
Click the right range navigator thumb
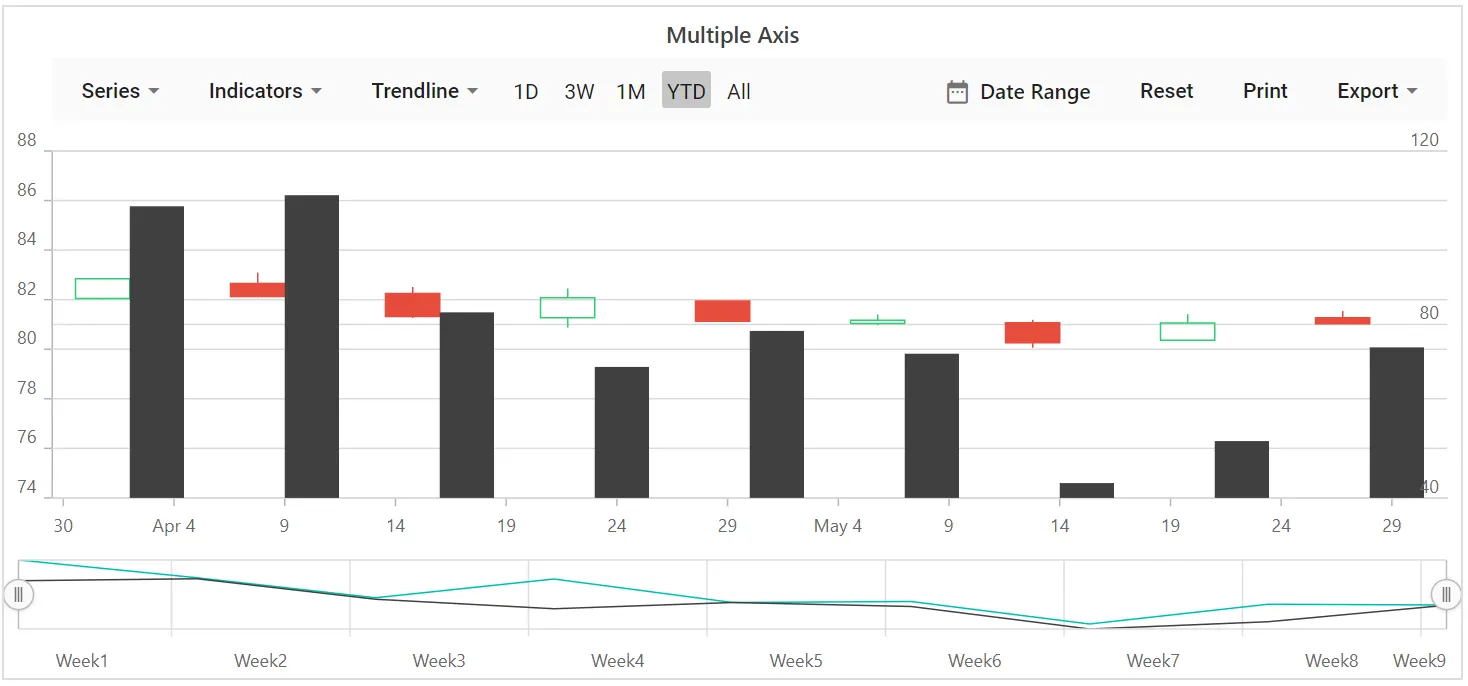tap(1446, 594)
